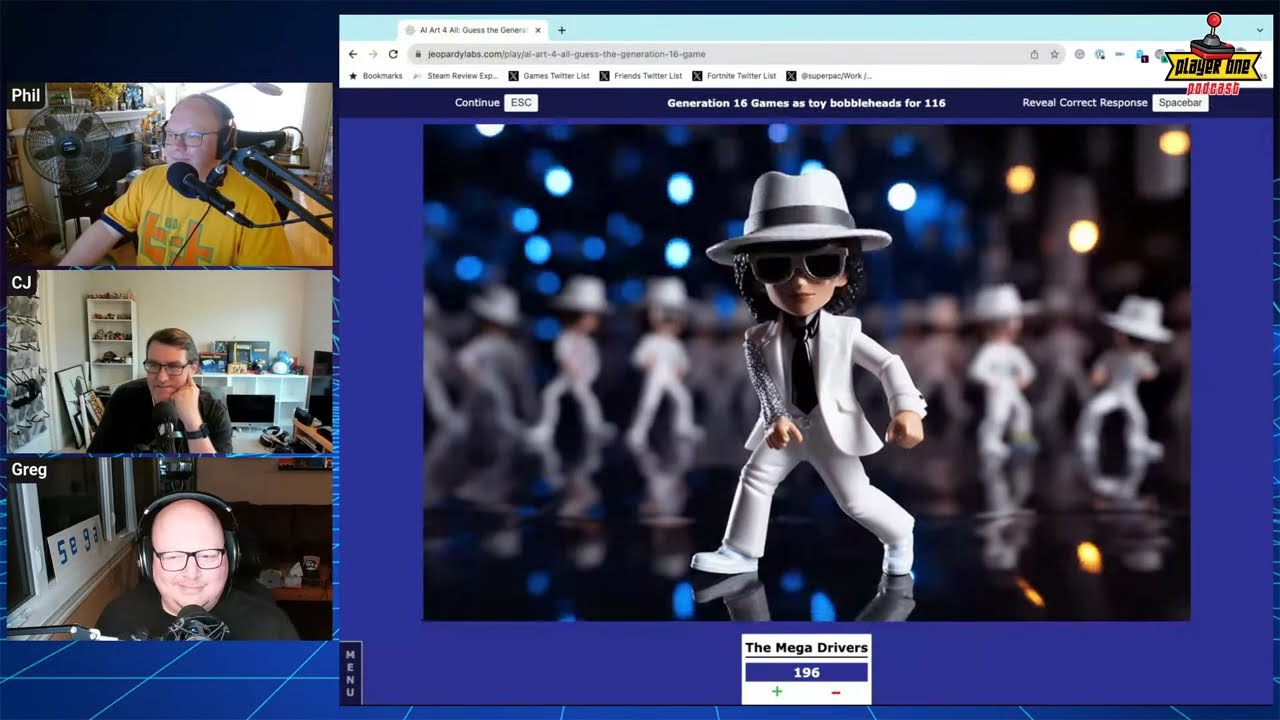This screenshot has width=1280, height=720.
Task: Click the site lock icon in address bar
Action: [418, 54]
